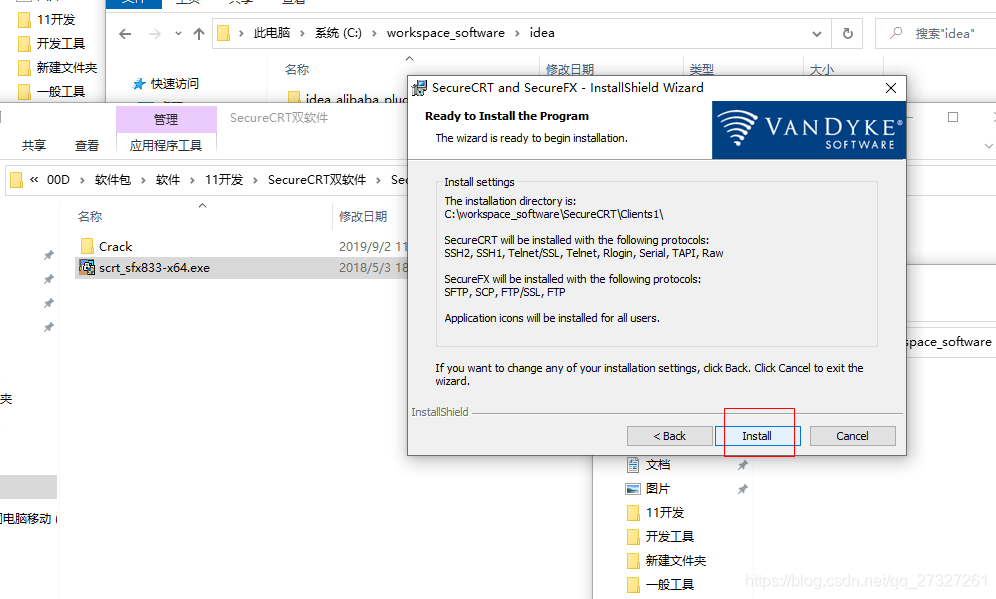Viewport: 996px width, 599px height.
Task: Click the VanDyke Software logo banner
Action: tap(809, 130)
